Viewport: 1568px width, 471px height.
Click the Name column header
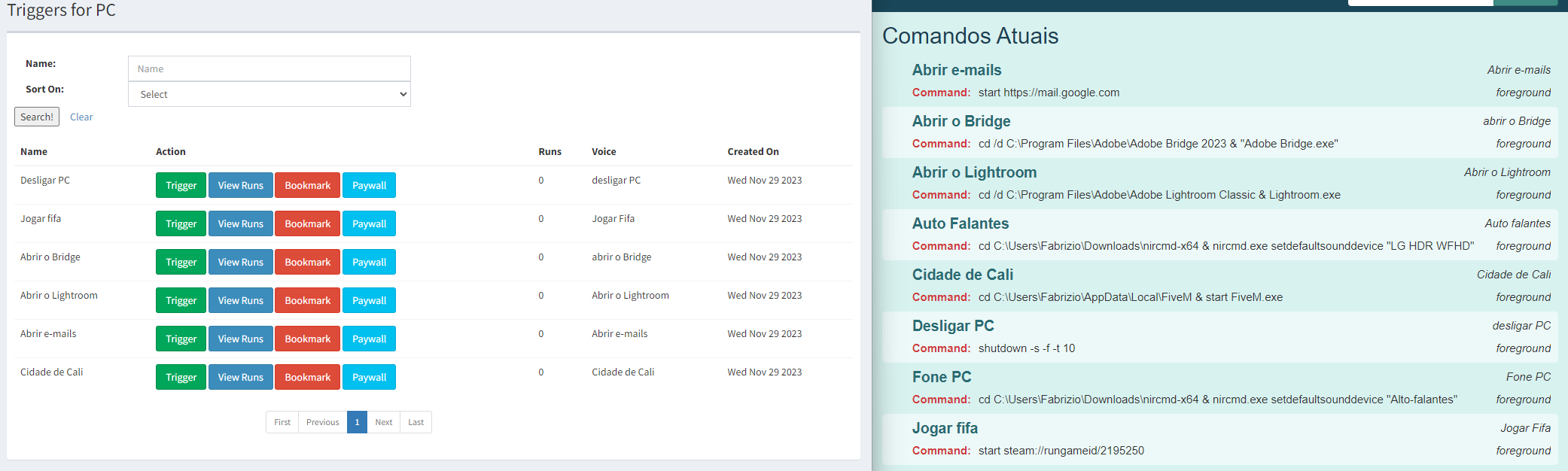coord(34,151)
